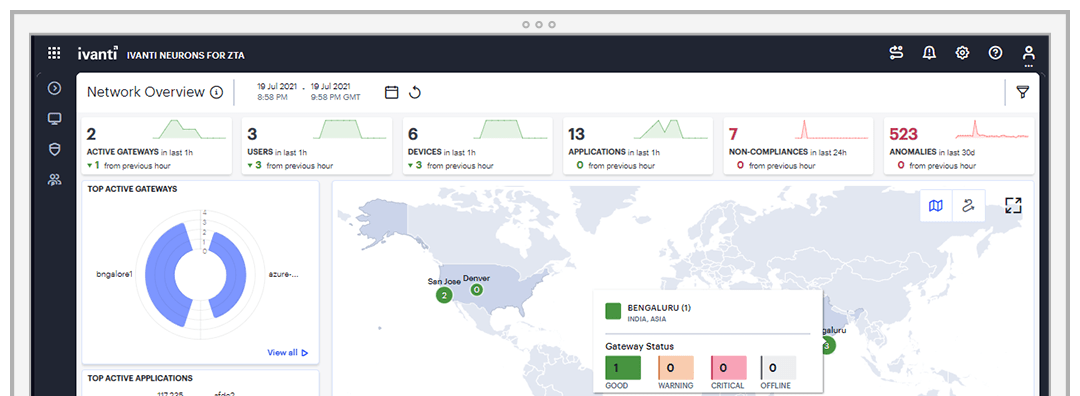Screen dimensions: 1080x396
Task: Open the user profile menu
Action: pos(1028,54)
